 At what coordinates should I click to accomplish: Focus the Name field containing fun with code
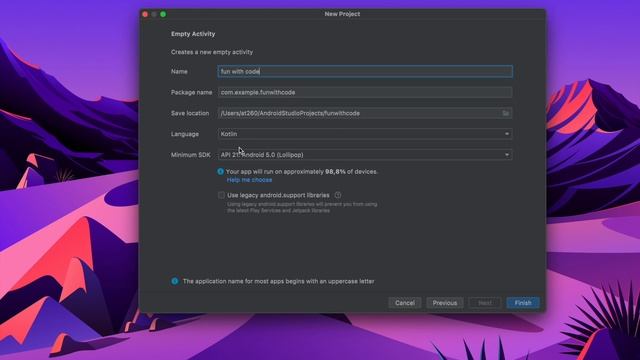click(365, 71)
